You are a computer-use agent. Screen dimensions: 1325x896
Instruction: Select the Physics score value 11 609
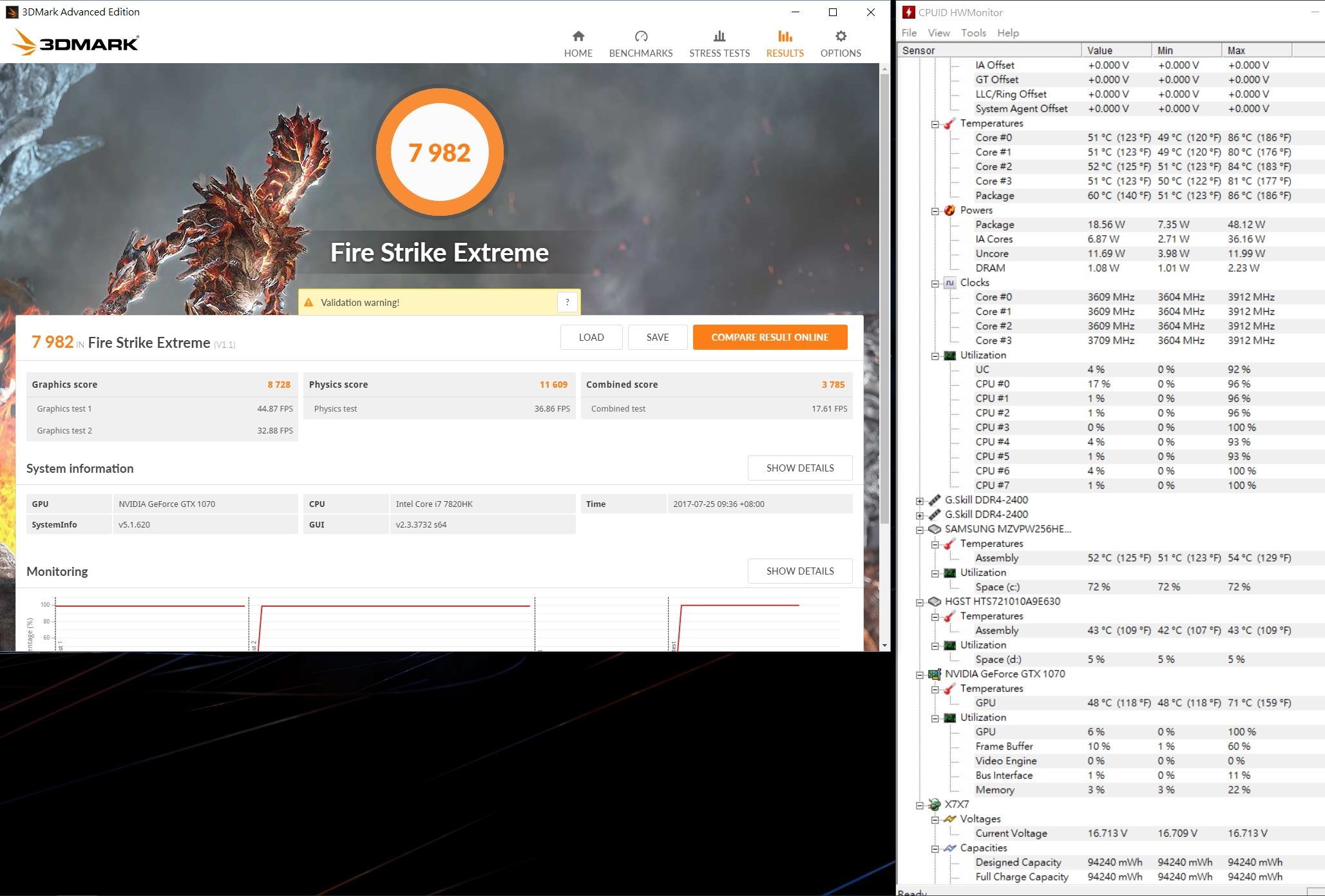tap(553, 385)
